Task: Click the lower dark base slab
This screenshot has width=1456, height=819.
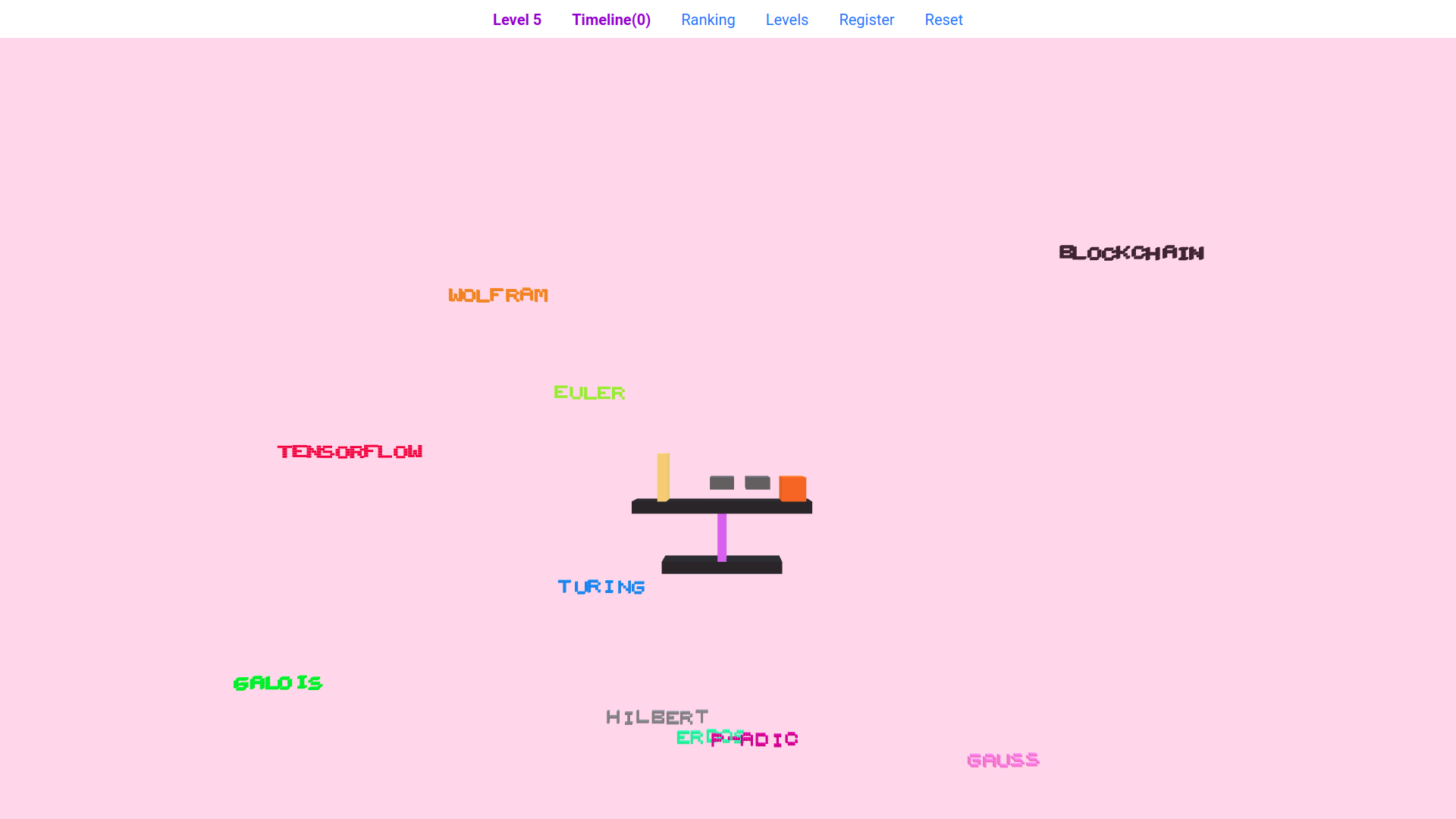Action: [721, 566]
